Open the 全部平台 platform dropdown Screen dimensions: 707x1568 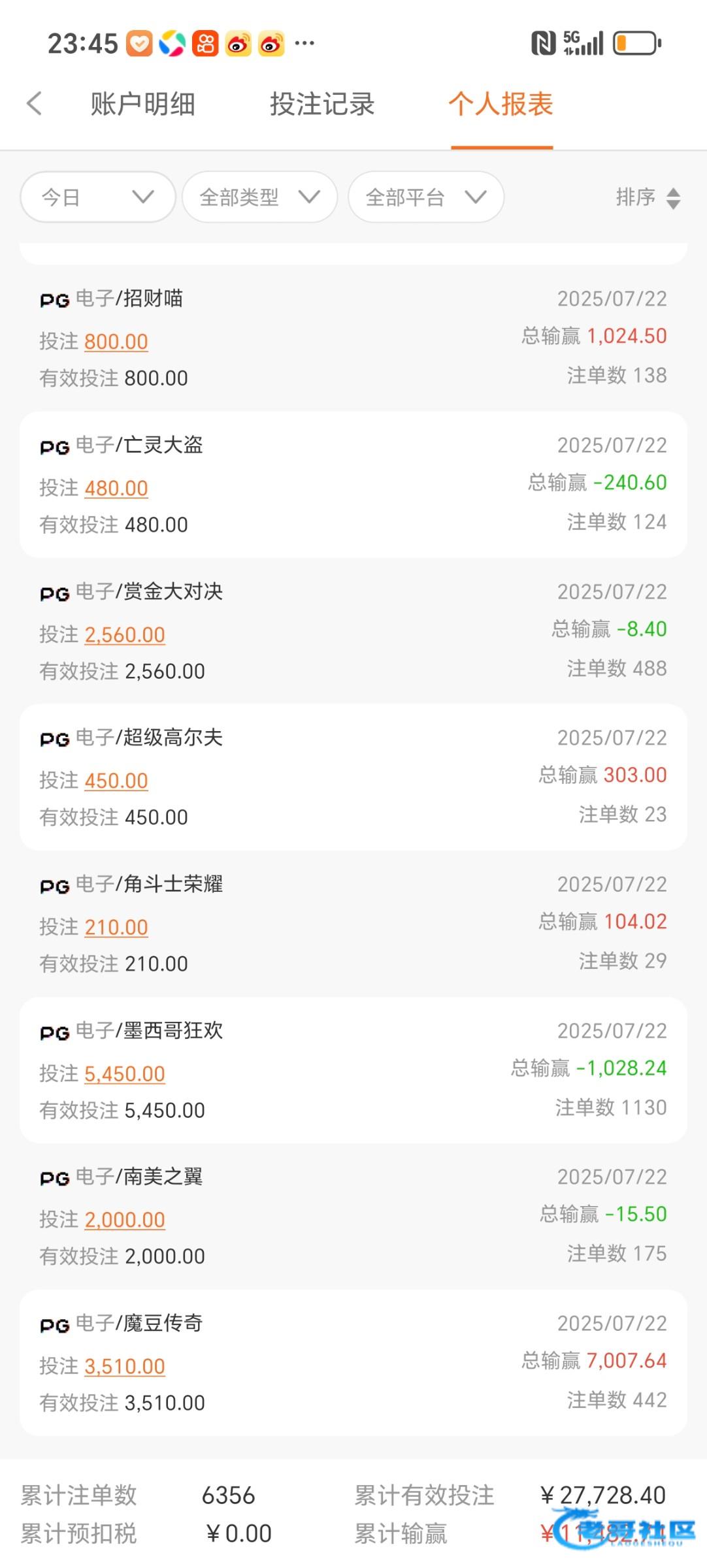[x=426, y=197]
